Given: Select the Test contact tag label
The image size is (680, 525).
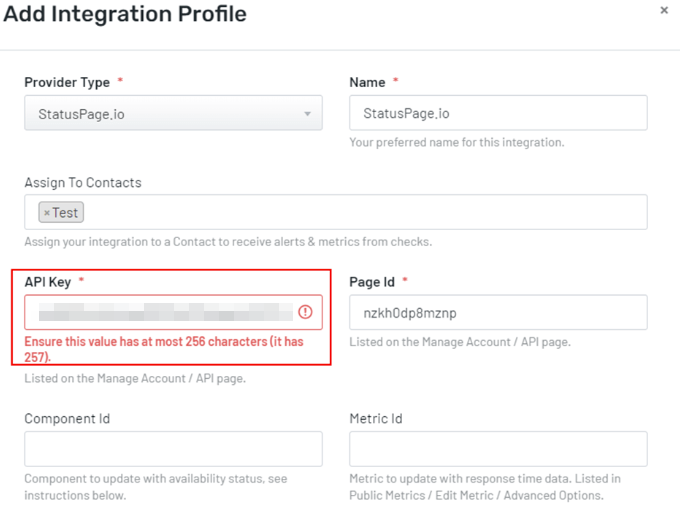Looking at the screenshot, I should click(x=65, y=213).
